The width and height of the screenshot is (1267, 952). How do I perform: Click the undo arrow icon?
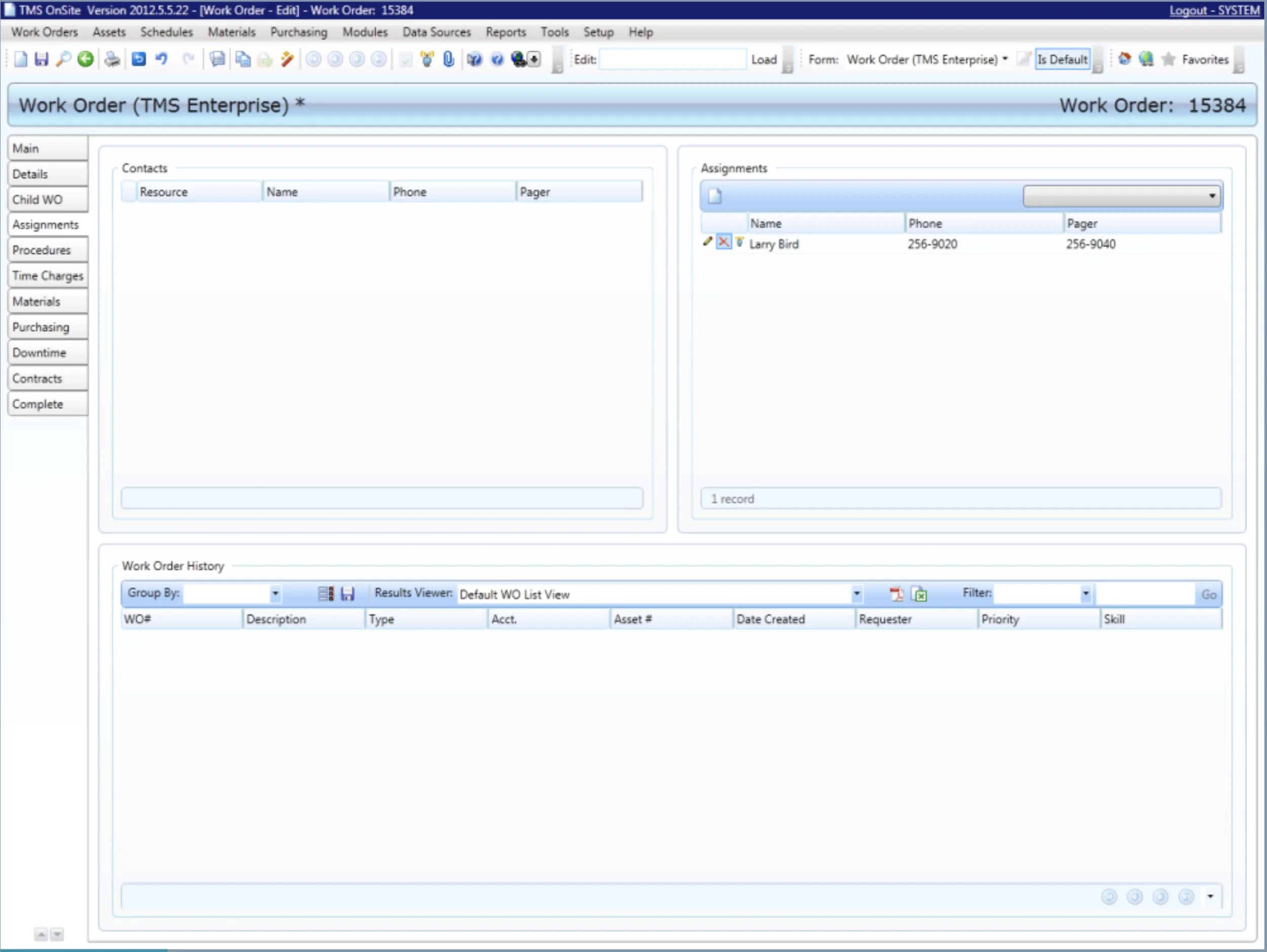pos(162,59)
